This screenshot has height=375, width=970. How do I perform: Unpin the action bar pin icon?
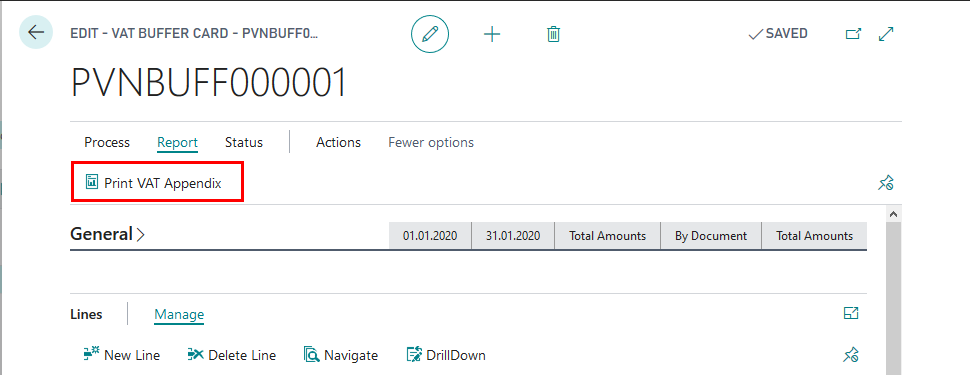(886, 183)
